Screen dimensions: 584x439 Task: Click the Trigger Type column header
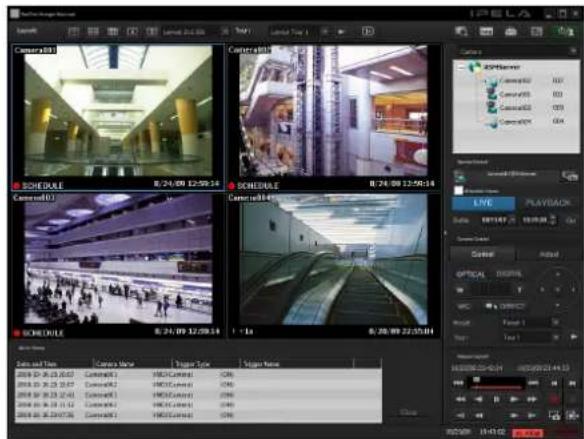point(206,364)
